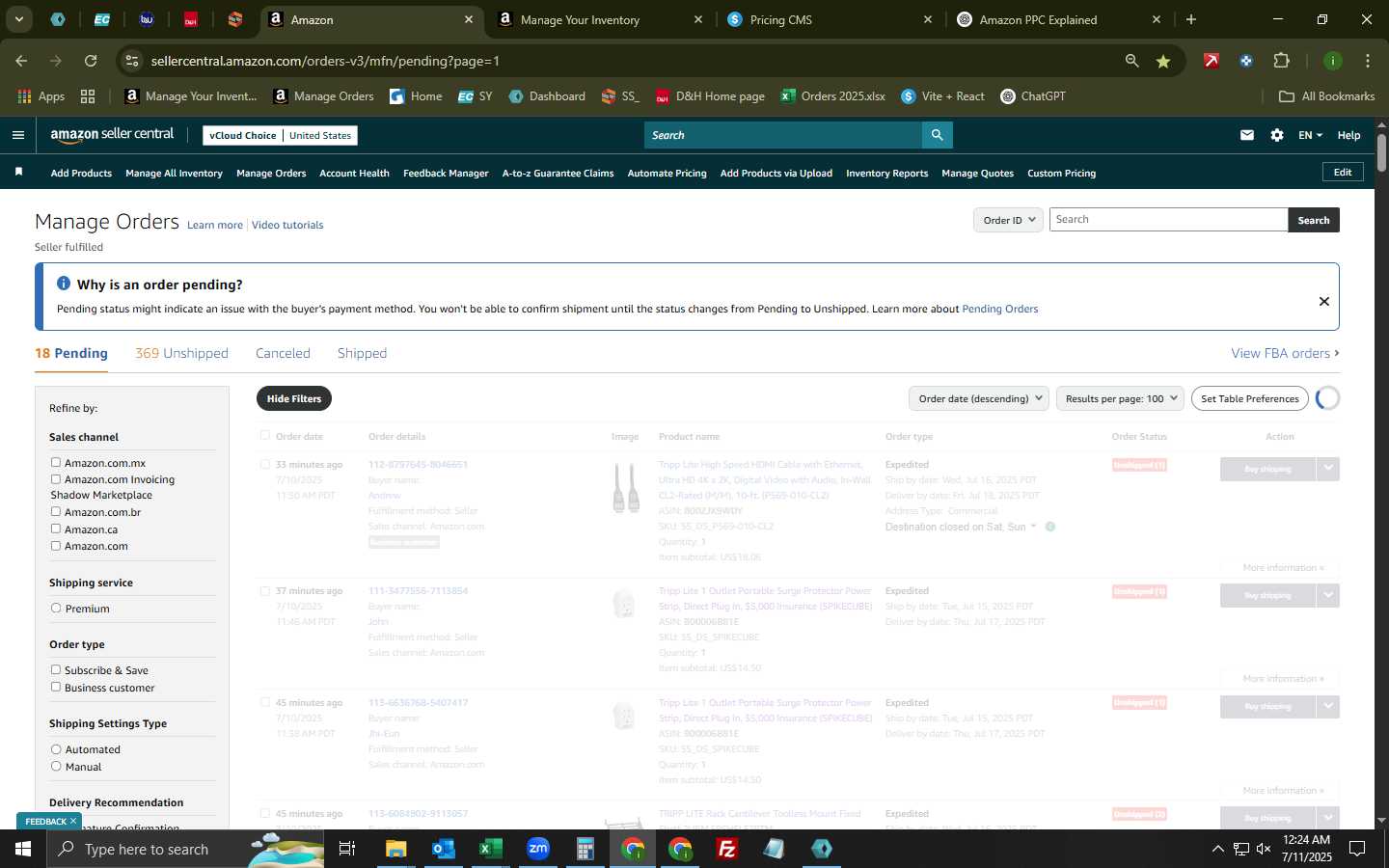Check the Amazon.com.mx sales channel
The image size is (1389, 868).
tap(56, 463)
